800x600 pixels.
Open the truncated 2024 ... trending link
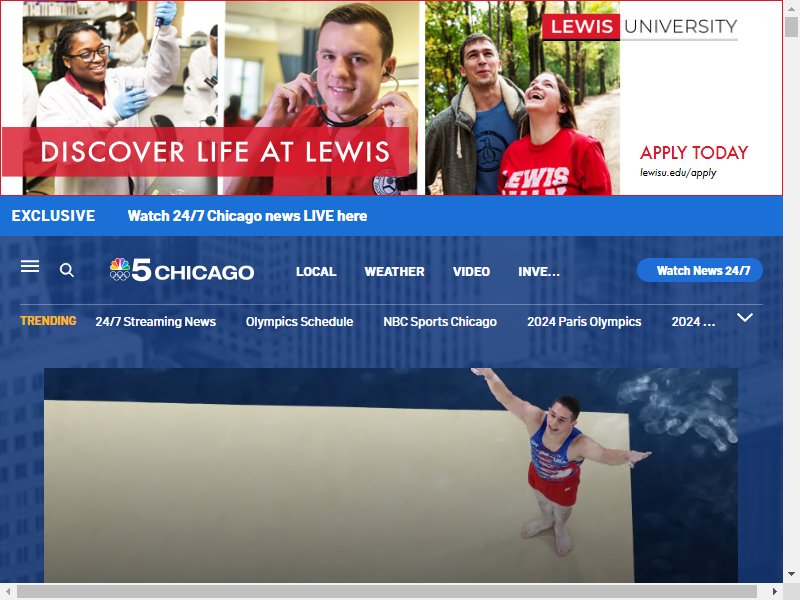tap(693, 321)
